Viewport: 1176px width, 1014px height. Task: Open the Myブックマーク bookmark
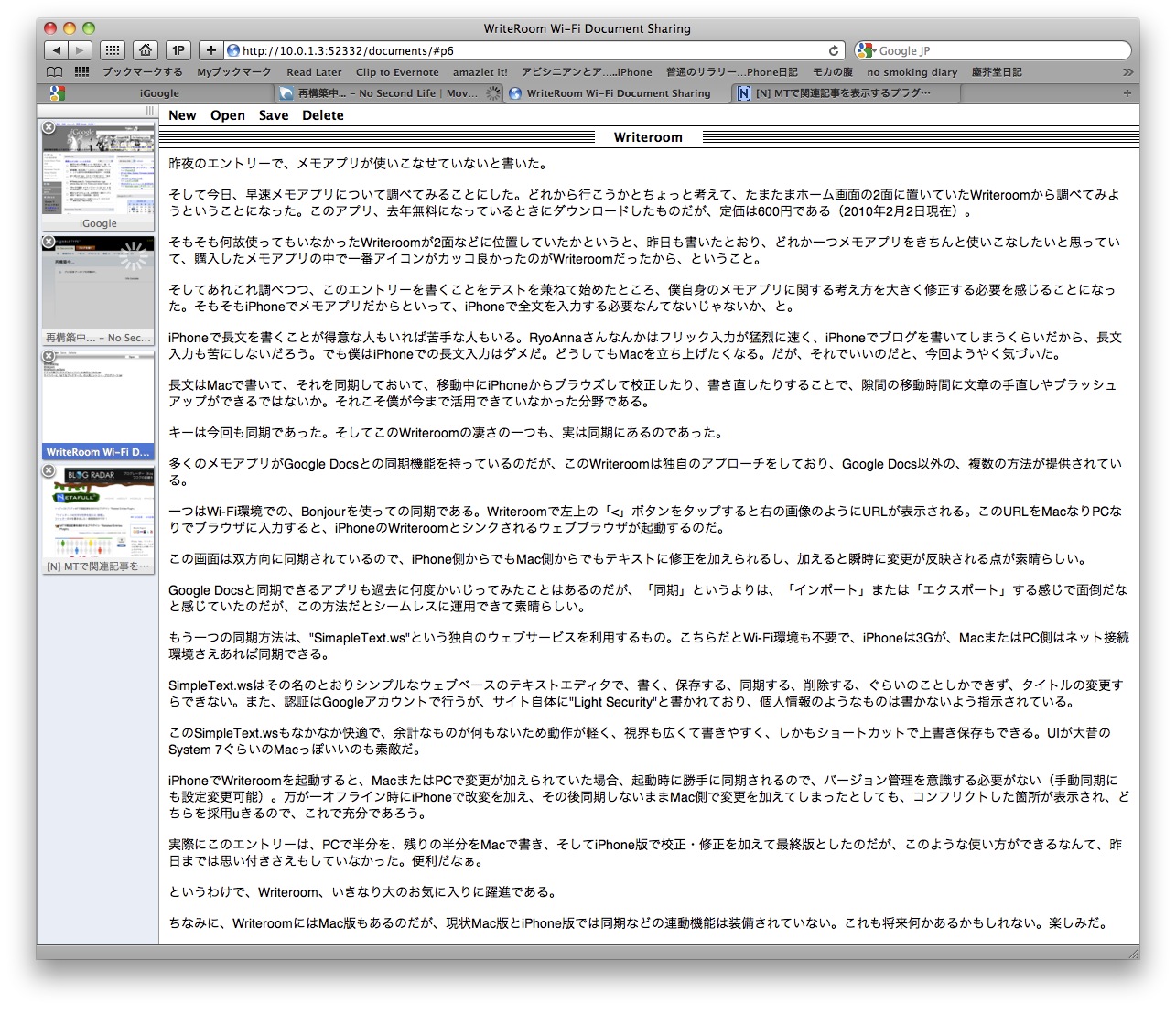coord(234,71)
